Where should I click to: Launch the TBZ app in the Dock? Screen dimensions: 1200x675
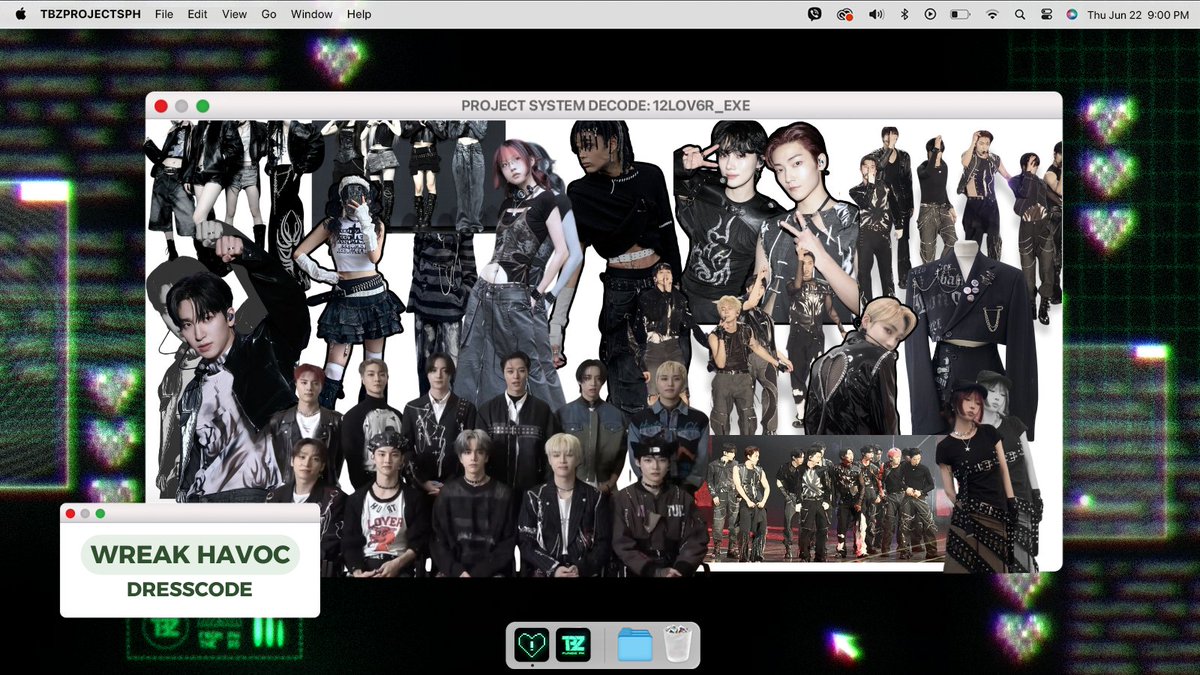[573, 645]
